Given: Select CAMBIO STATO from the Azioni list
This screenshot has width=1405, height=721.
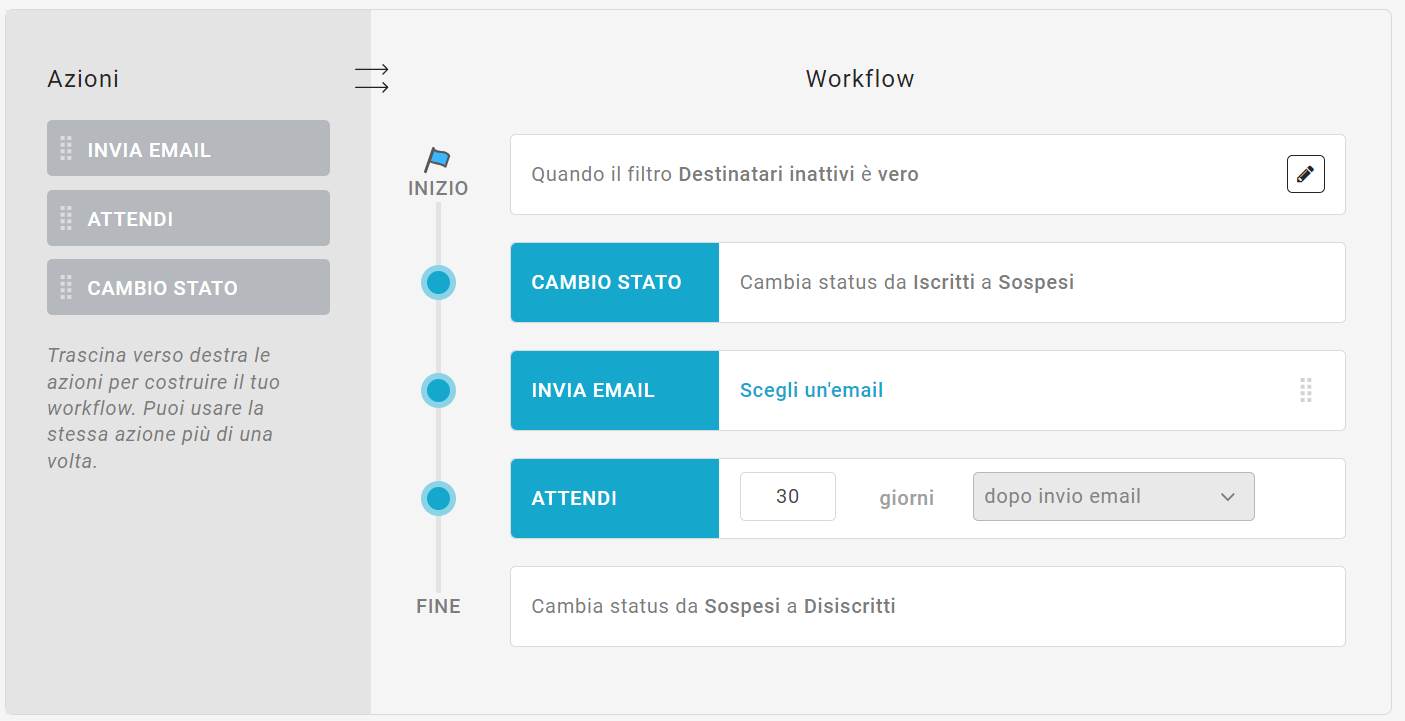Looking at the screenshot, I should pyautogui.click(x=188, y=287).
